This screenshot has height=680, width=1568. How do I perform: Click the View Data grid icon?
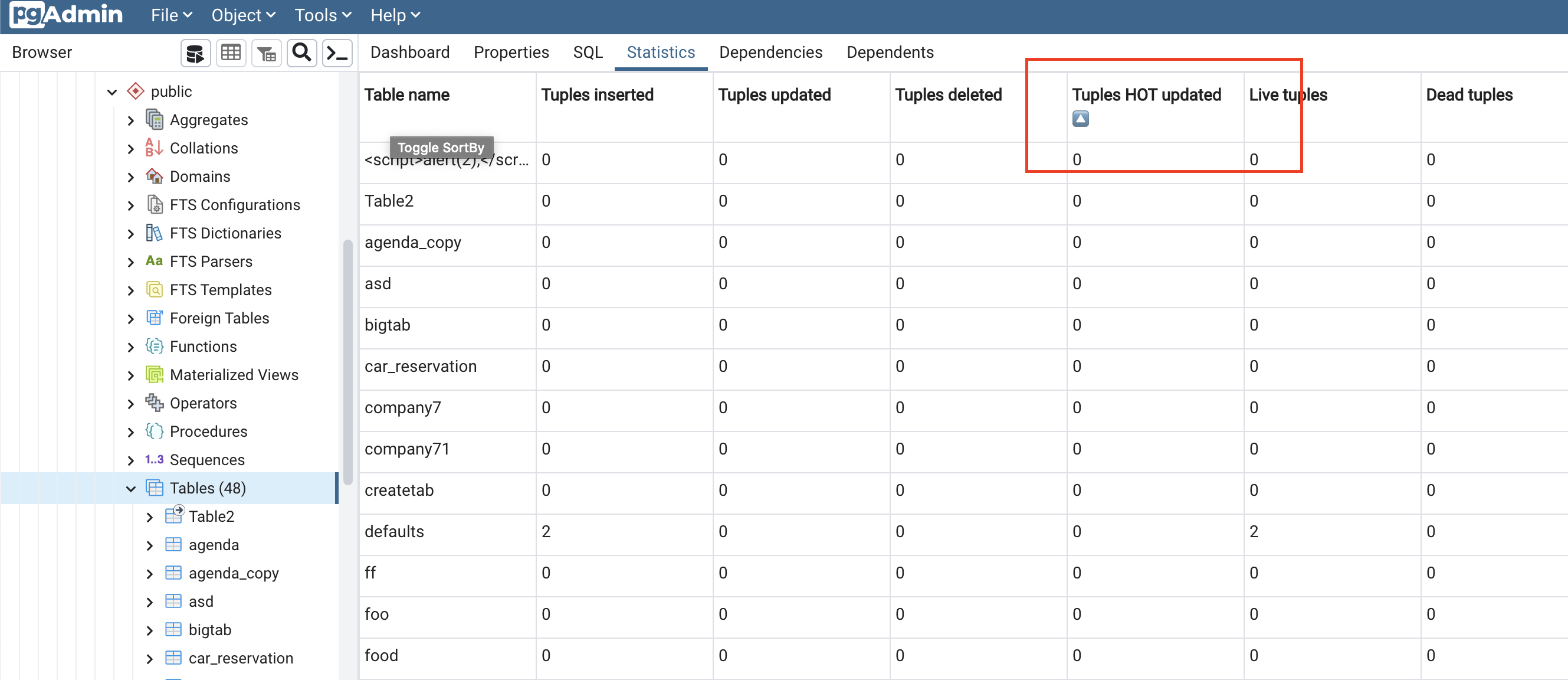[231, 53]
